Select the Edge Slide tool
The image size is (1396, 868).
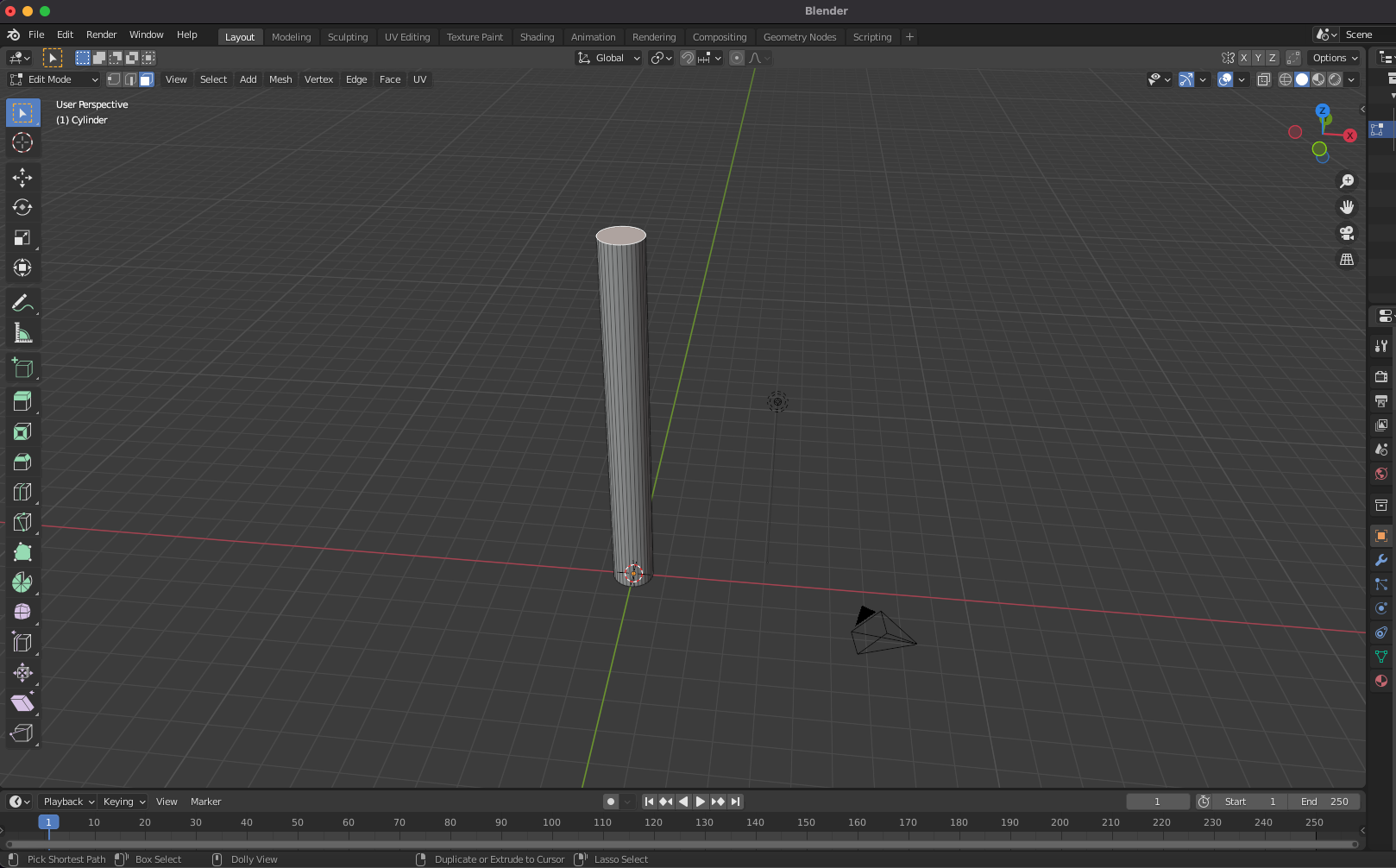pyautogui.click(x=22, y=642)
